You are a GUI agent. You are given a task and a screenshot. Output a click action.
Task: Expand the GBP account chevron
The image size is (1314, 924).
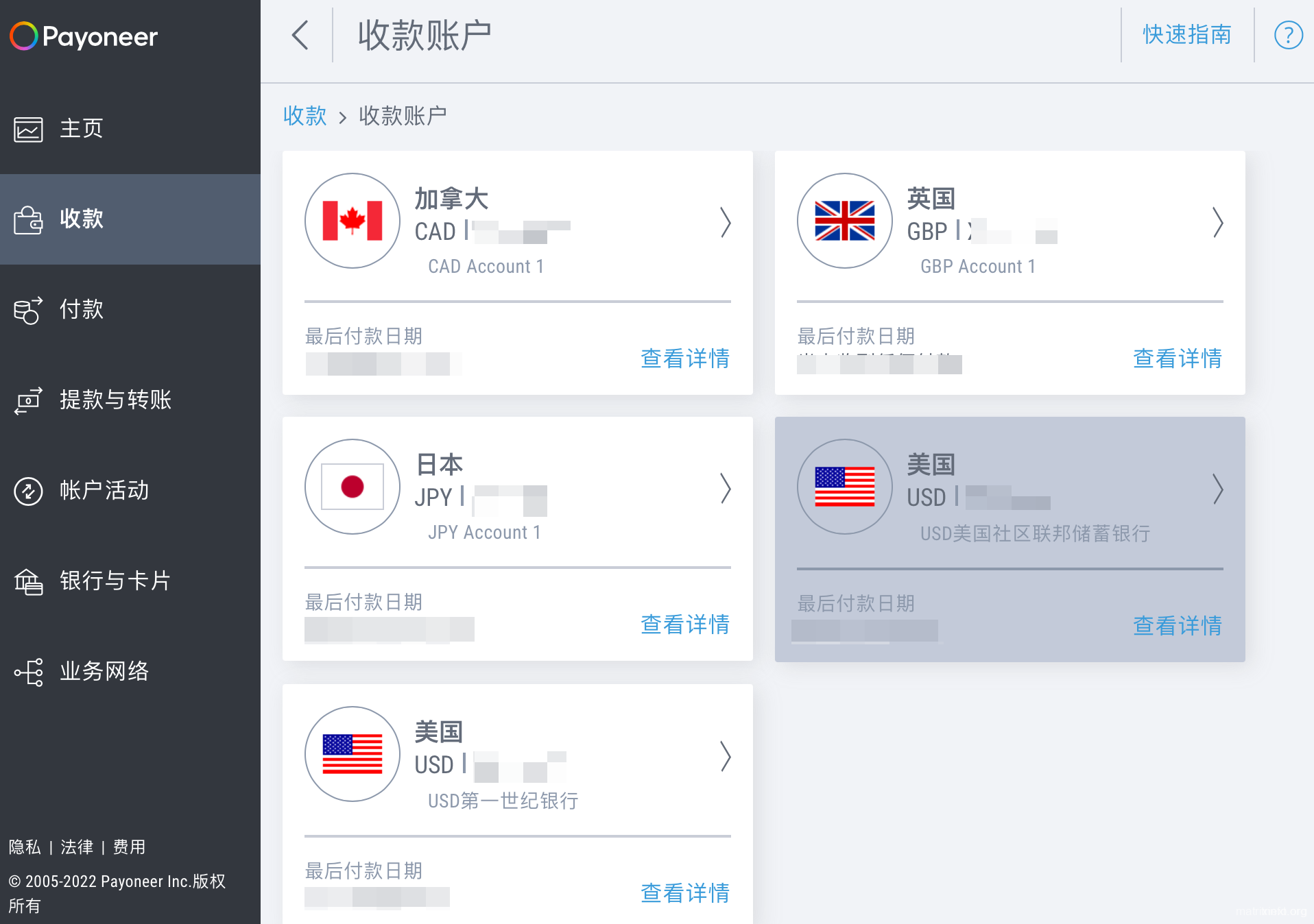1218,222
